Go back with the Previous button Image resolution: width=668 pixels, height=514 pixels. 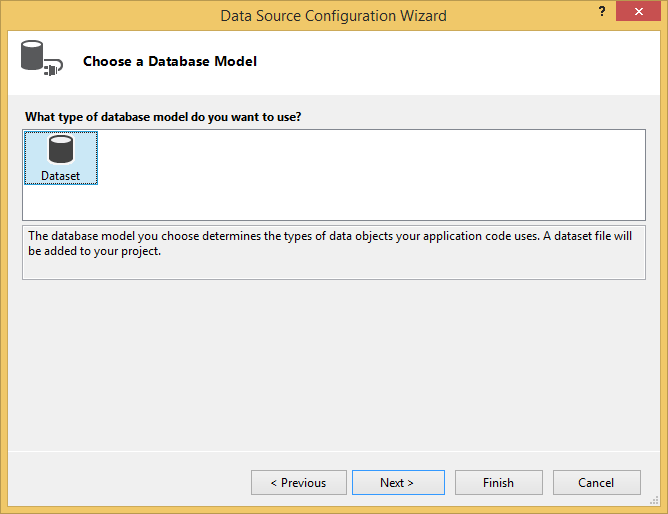(x=299, y=482)
